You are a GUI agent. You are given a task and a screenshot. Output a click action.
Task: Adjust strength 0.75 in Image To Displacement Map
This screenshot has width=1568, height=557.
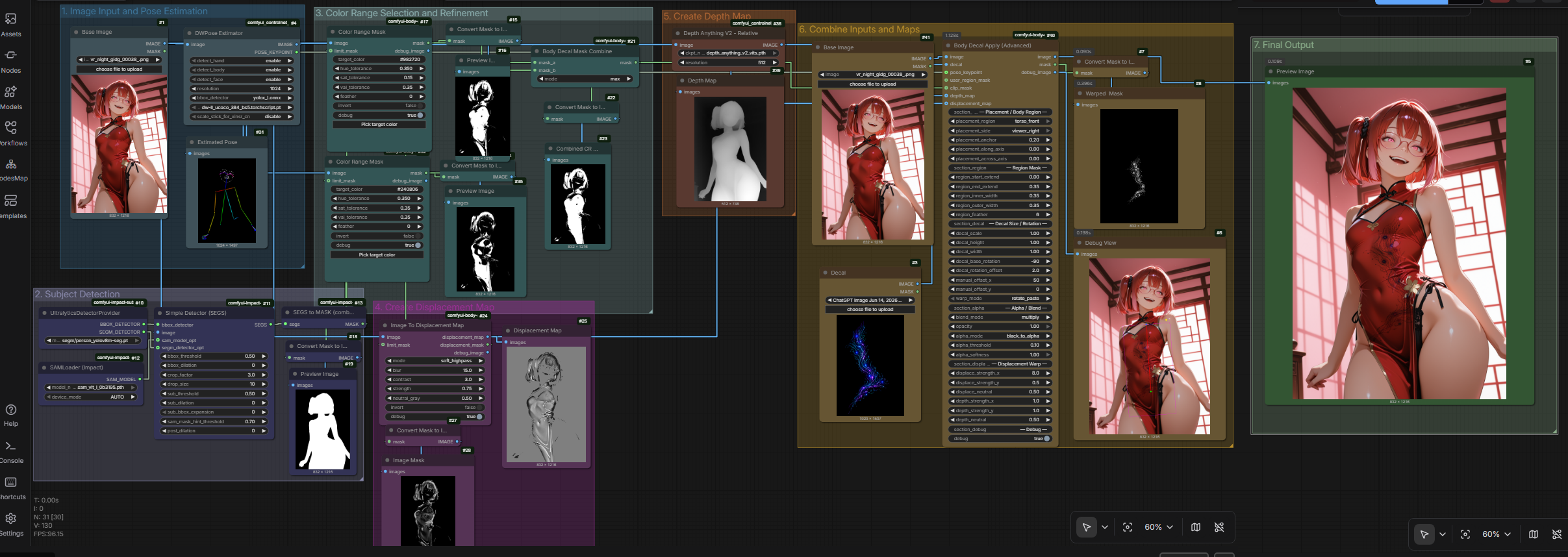(x=435, y=389)
